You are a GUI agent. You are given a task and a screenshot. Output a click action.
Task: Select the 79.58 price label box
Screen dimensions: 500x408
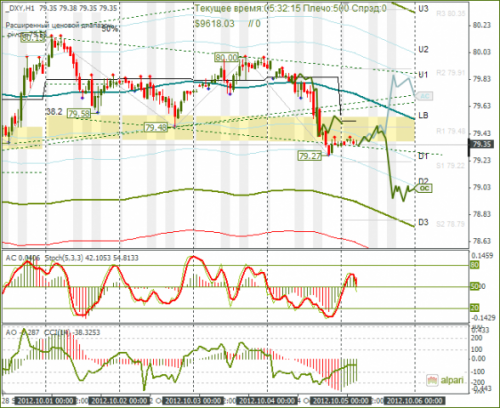(79, 114)
